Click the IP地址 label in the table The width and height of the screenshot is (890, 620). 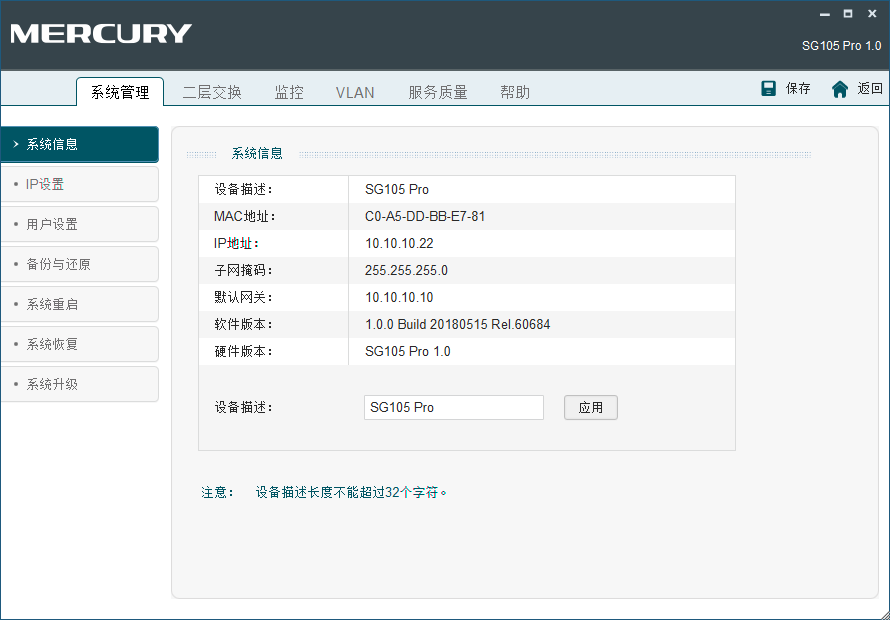pyautogui.click(x=237, y=244)
